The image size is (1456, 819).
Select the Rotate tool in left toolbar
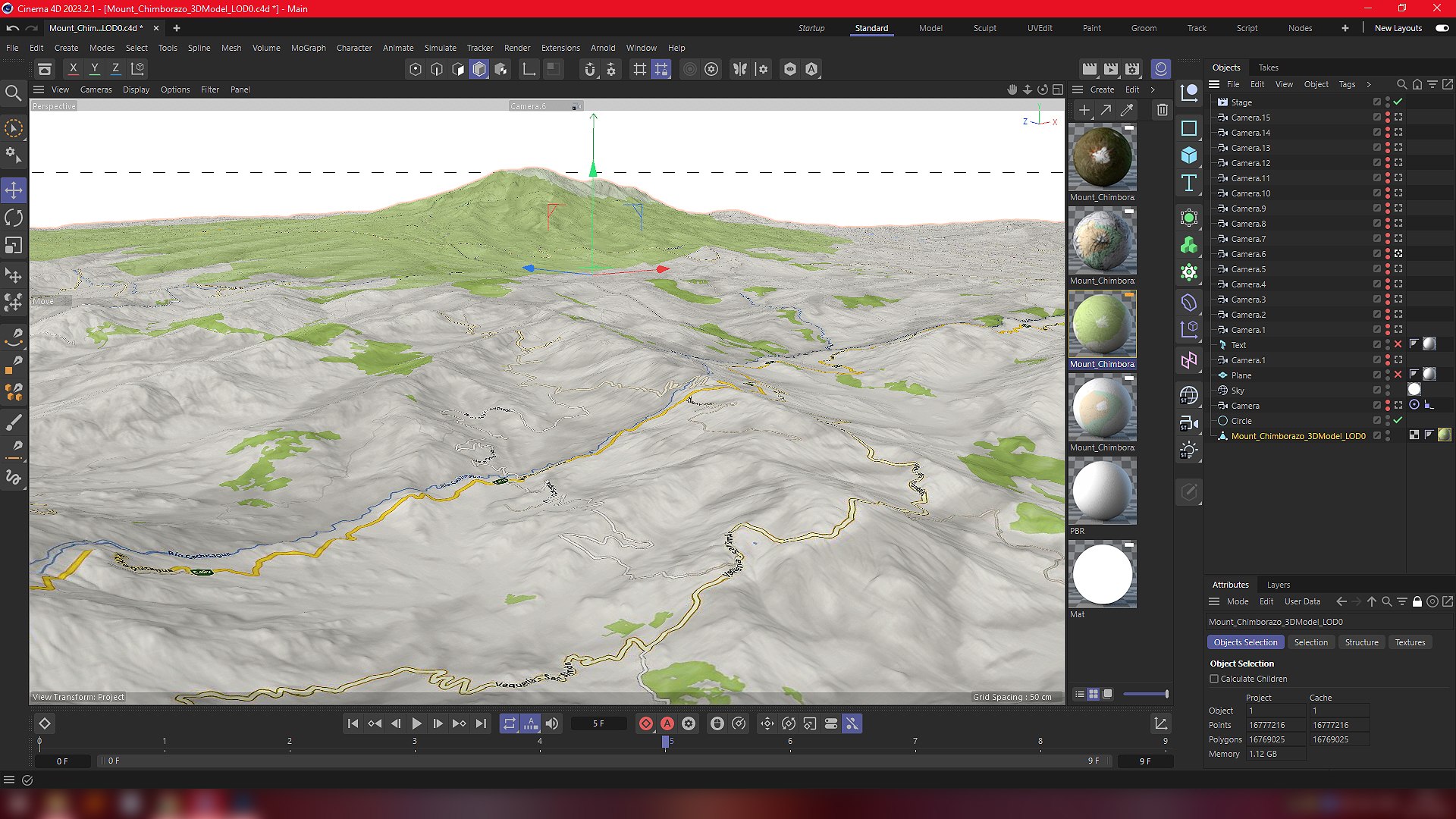(x=14, y=218)
